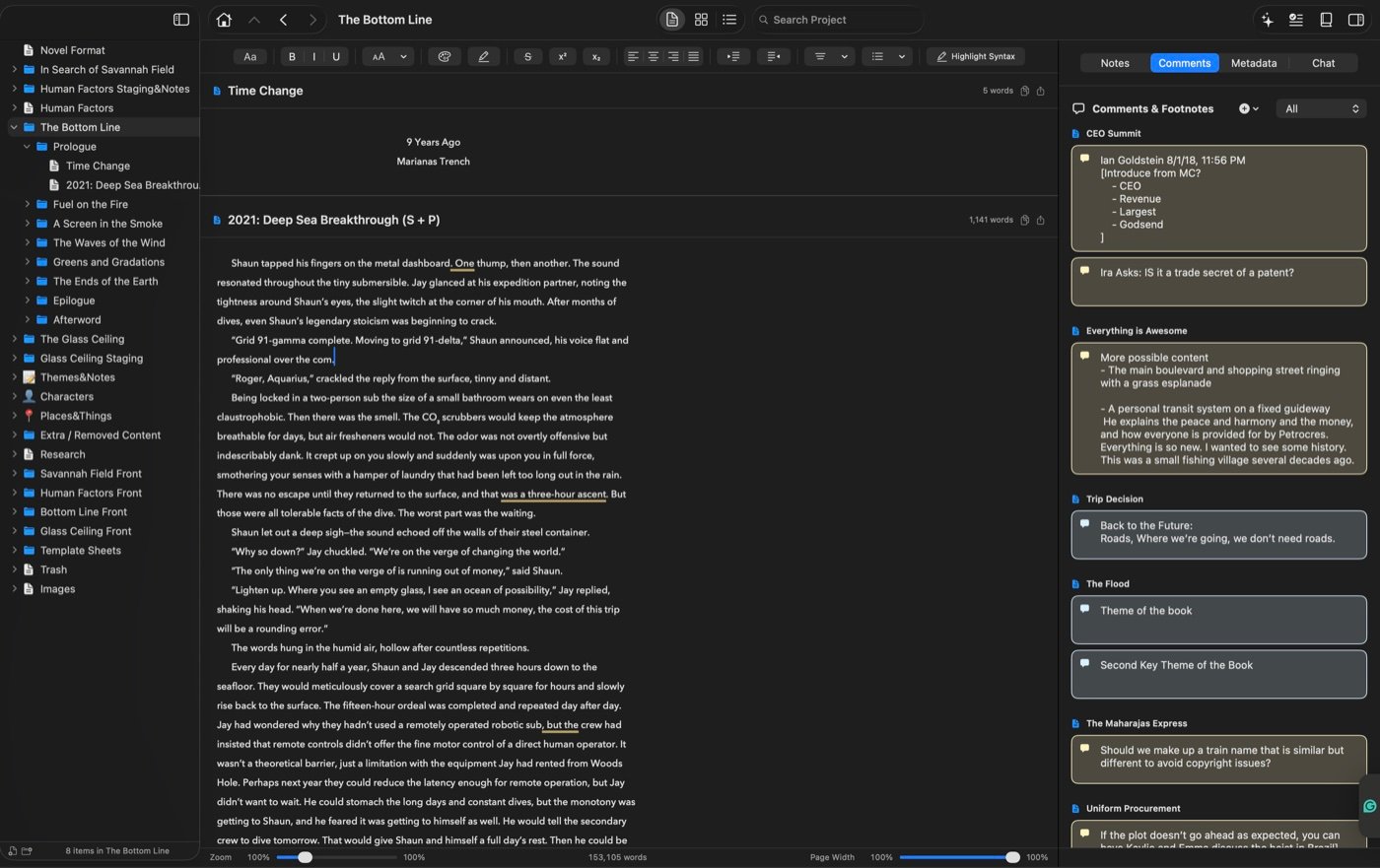Screen dimensions: 1380x868
Task: Expand the Fuel on the Fire folder
Action: pos(27,204)
